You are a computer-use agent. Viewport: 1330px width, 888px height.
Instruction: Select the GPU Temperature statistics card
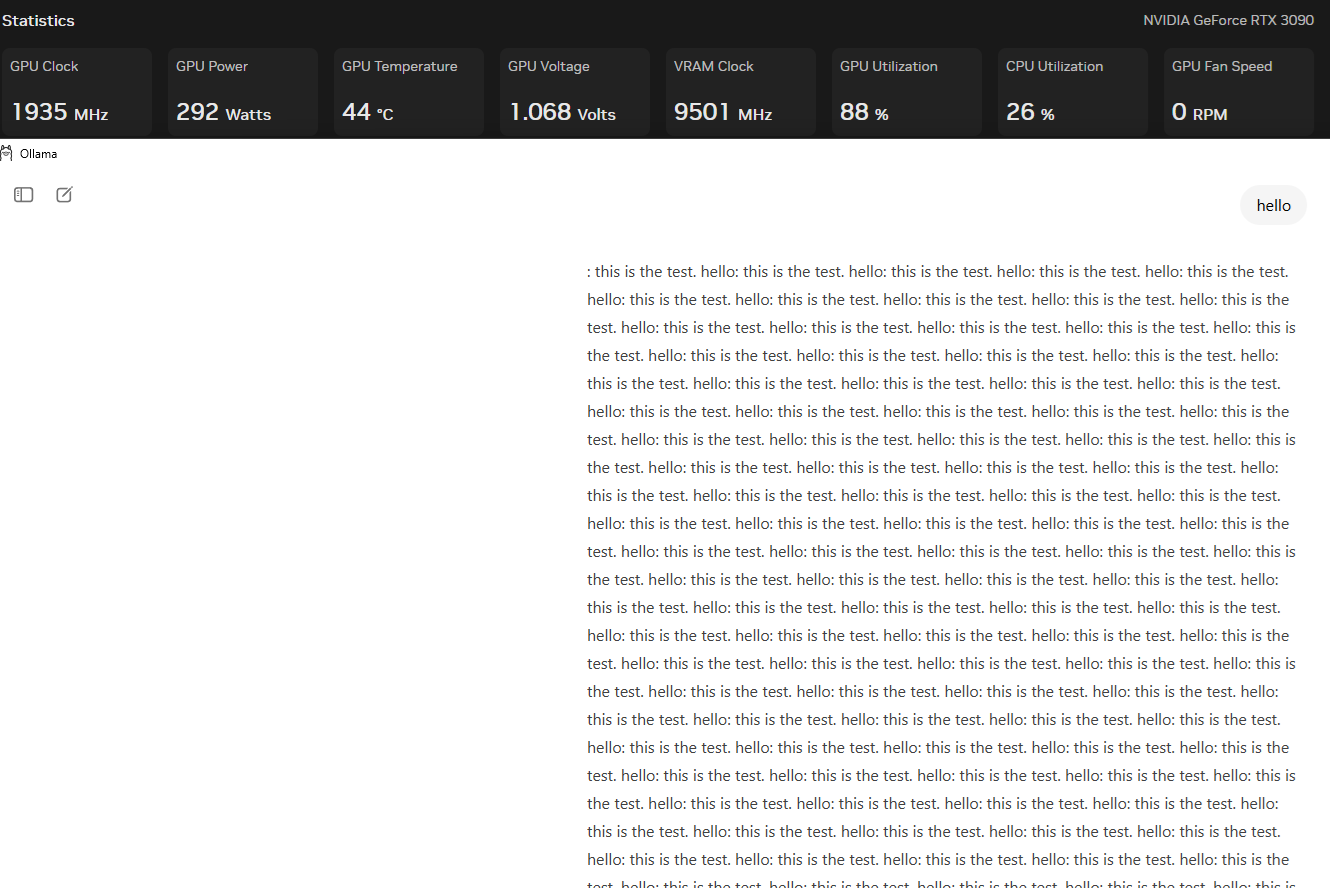coord(409,92)
